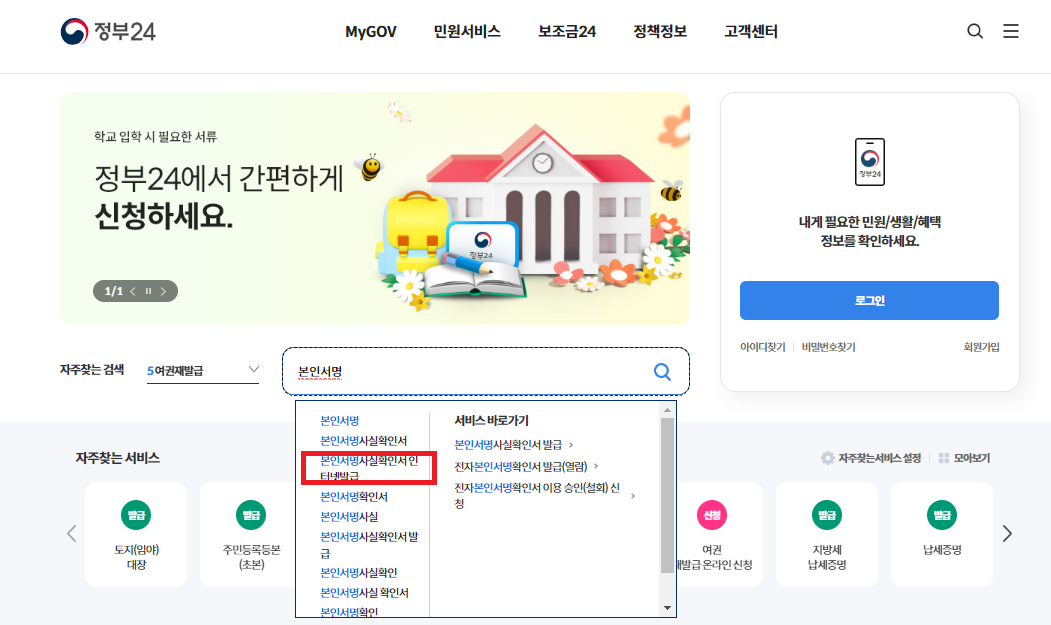Show previous banner slide arrow
Screen dimensions: 1051x625
click(133, 291)
